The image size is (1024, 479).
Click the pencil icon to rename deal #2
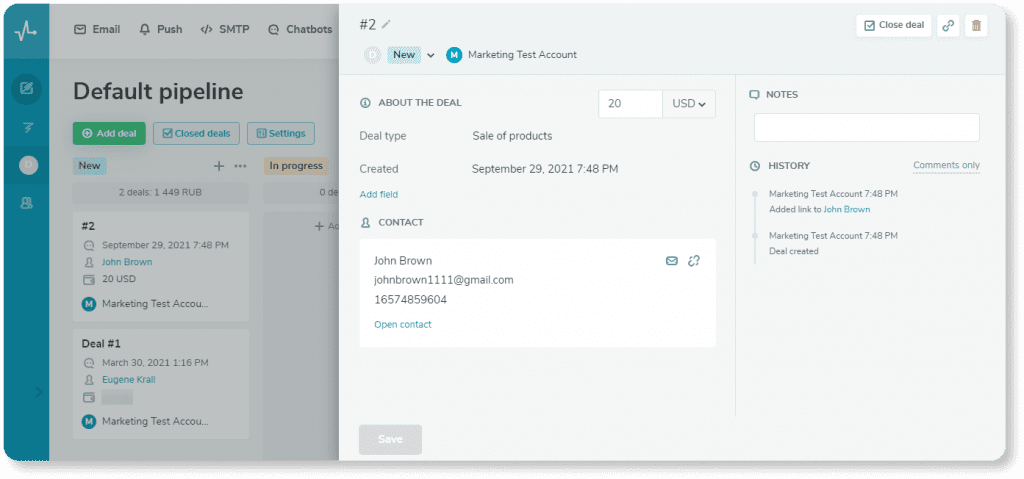(x=387, y=24)
